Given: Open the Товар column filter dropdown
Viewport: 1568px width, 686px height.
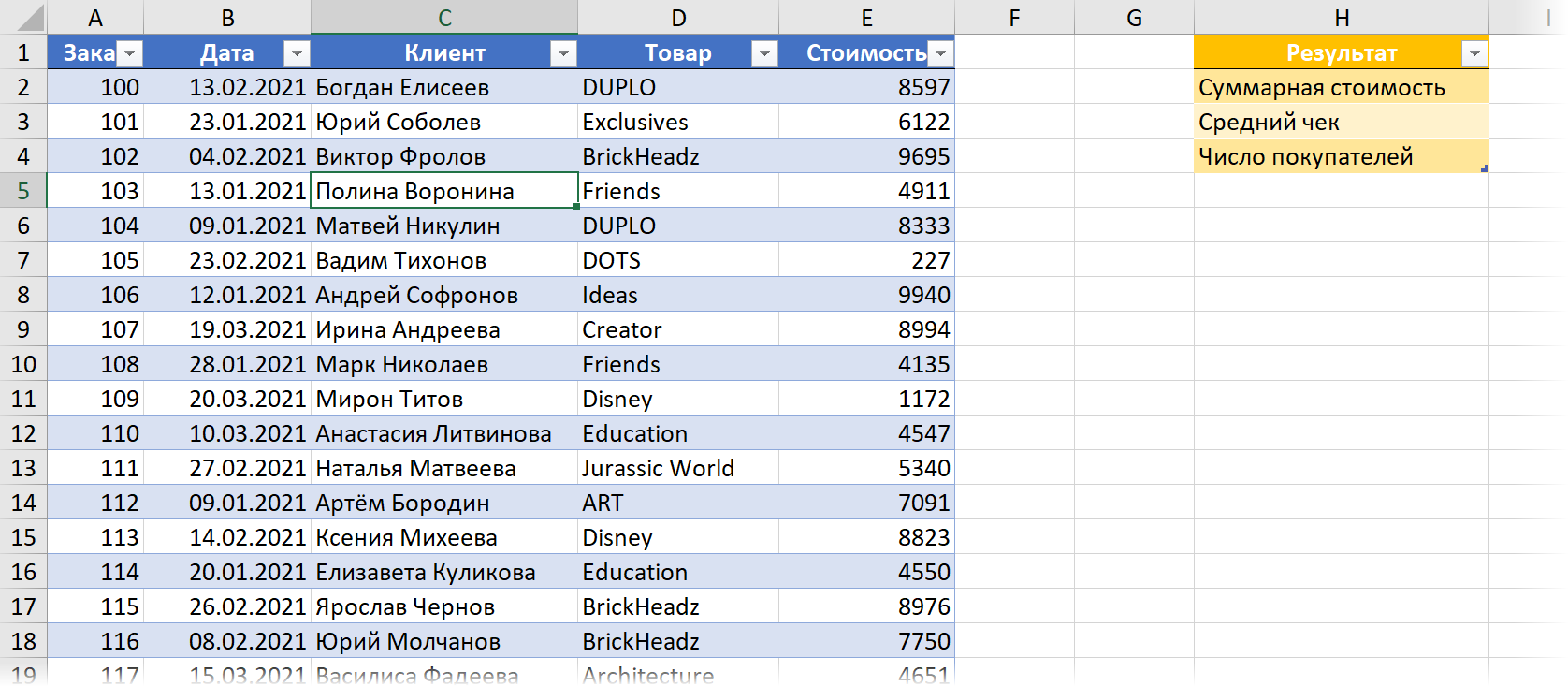Looking at the screenshot, I should (764, 54).
